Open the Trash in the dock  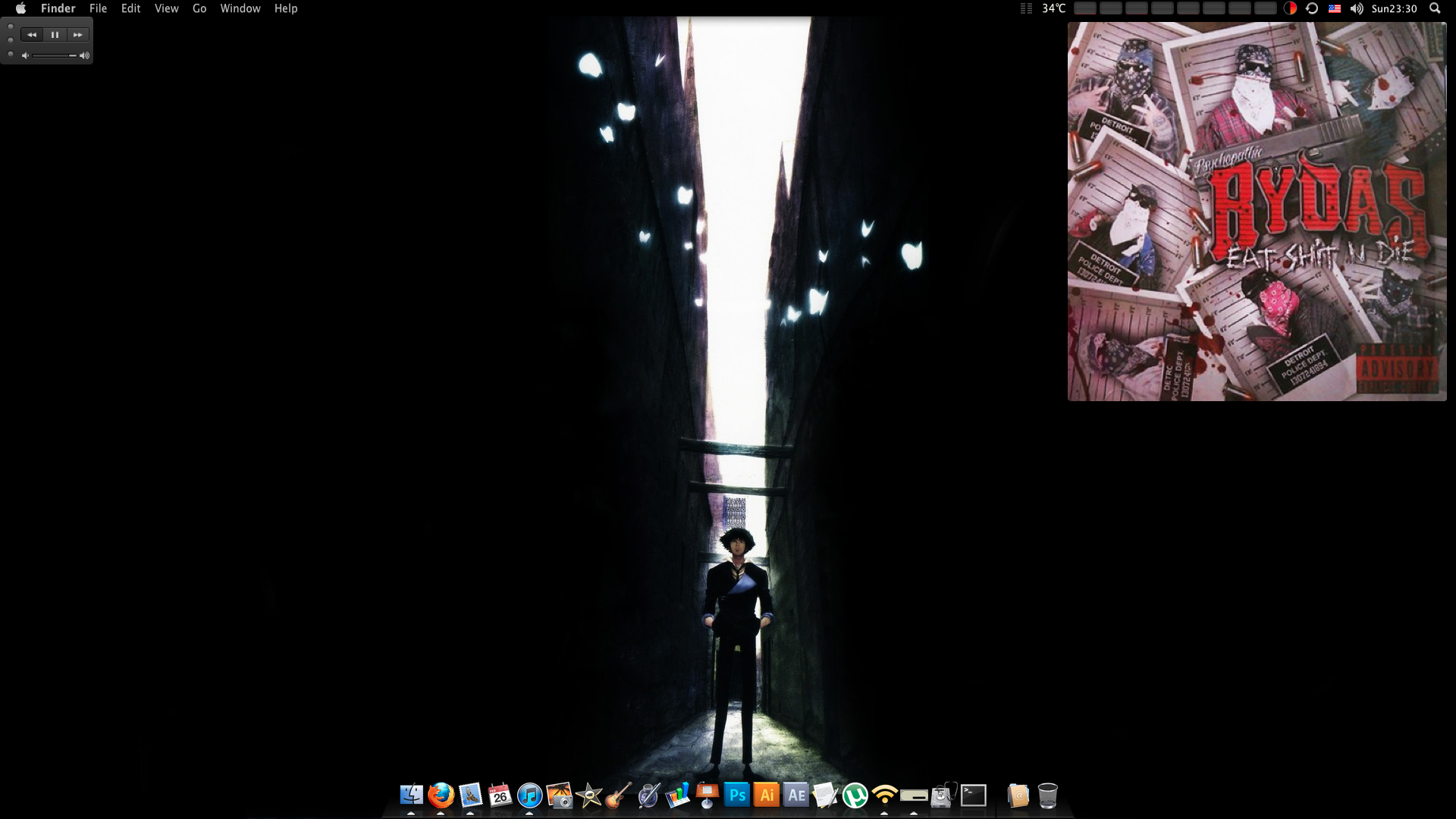(x=1047, y=795)
